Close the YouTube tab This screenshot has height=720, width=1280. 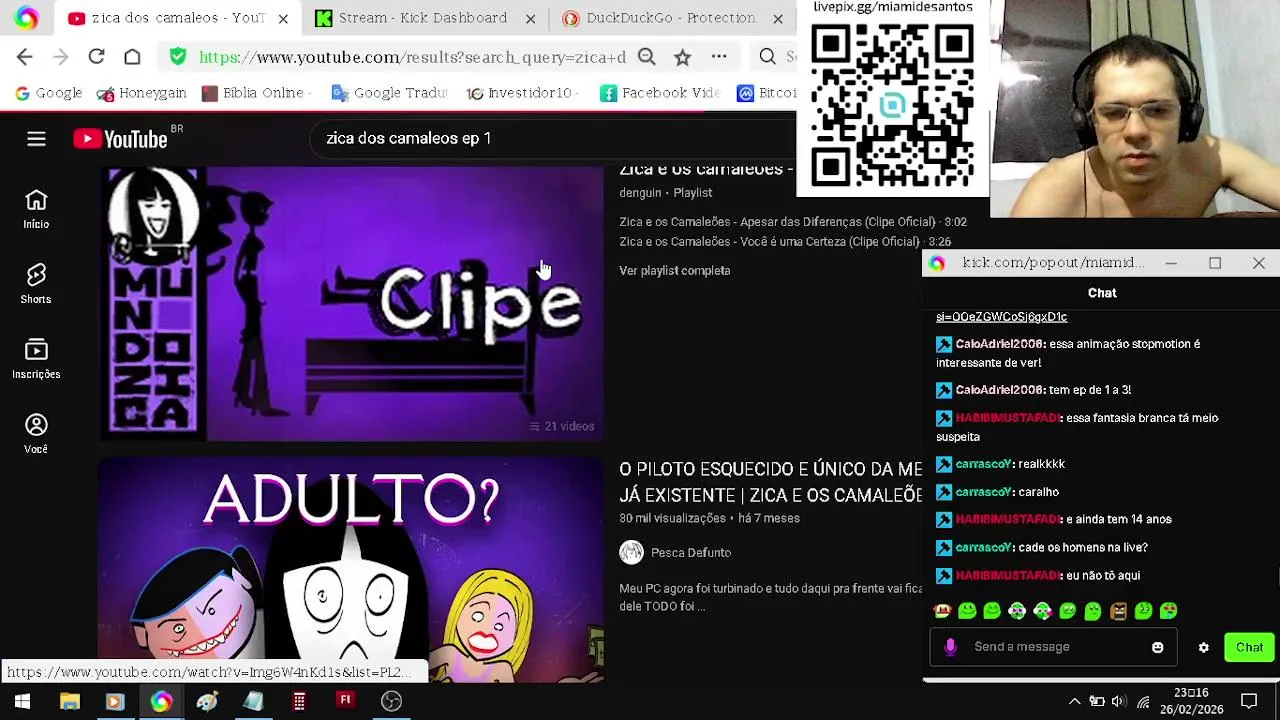click(283, 18)
